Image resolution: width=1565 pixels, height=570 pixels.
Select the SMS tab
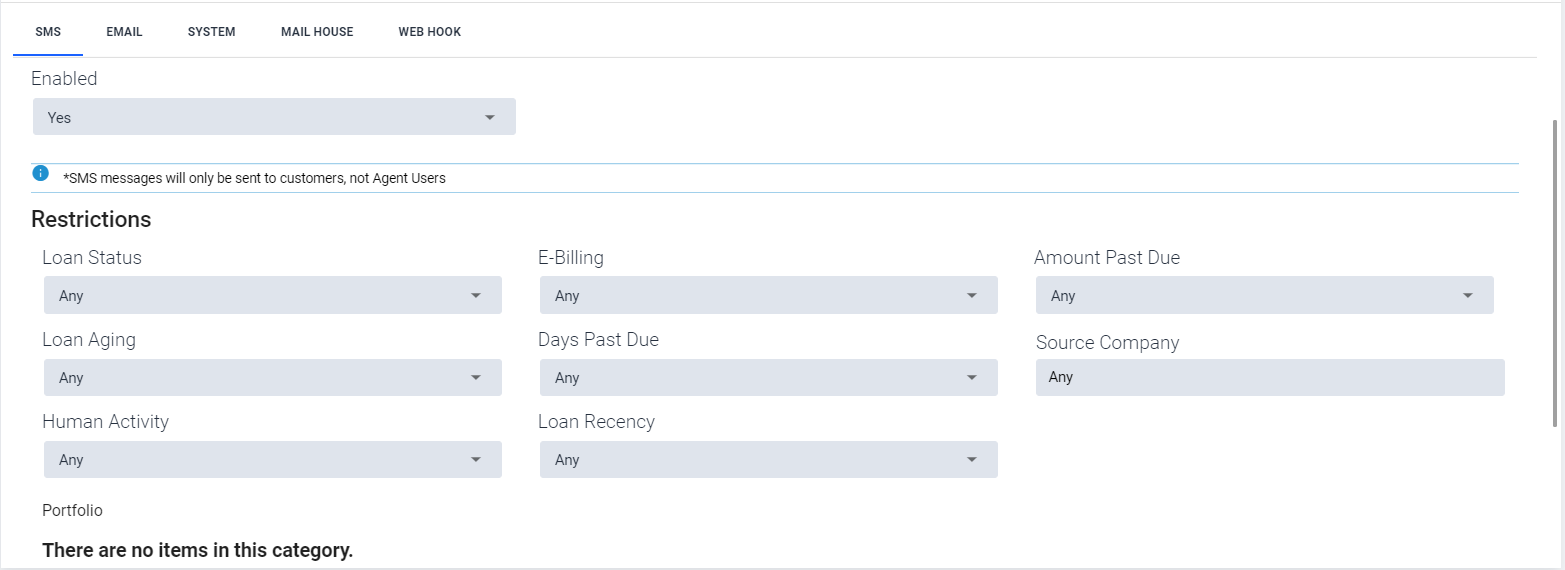click(x=48, y=32)
